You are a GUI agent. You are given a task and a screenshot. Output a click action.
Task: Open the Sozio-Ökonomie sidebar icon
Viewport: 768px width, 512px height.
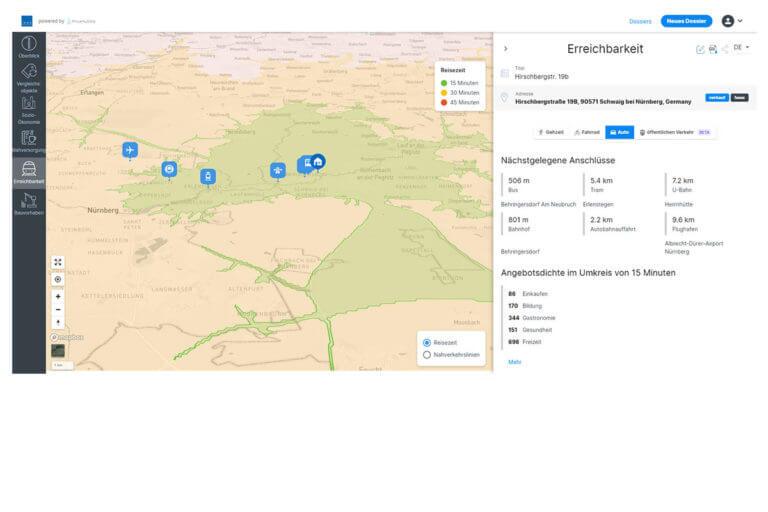pos(28,107)
